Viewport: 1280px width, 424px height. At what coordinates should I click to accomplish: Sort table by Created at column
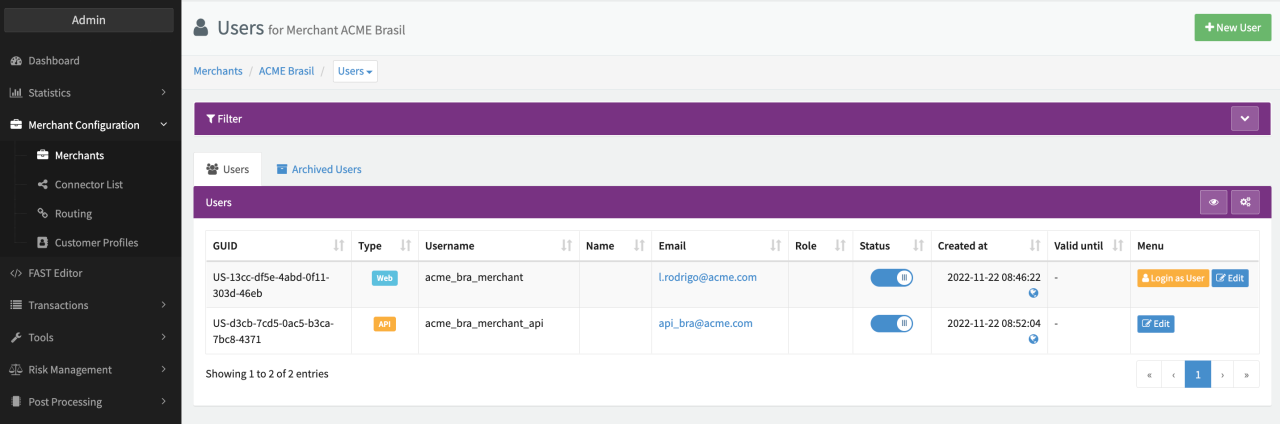tap(1035, 246)
